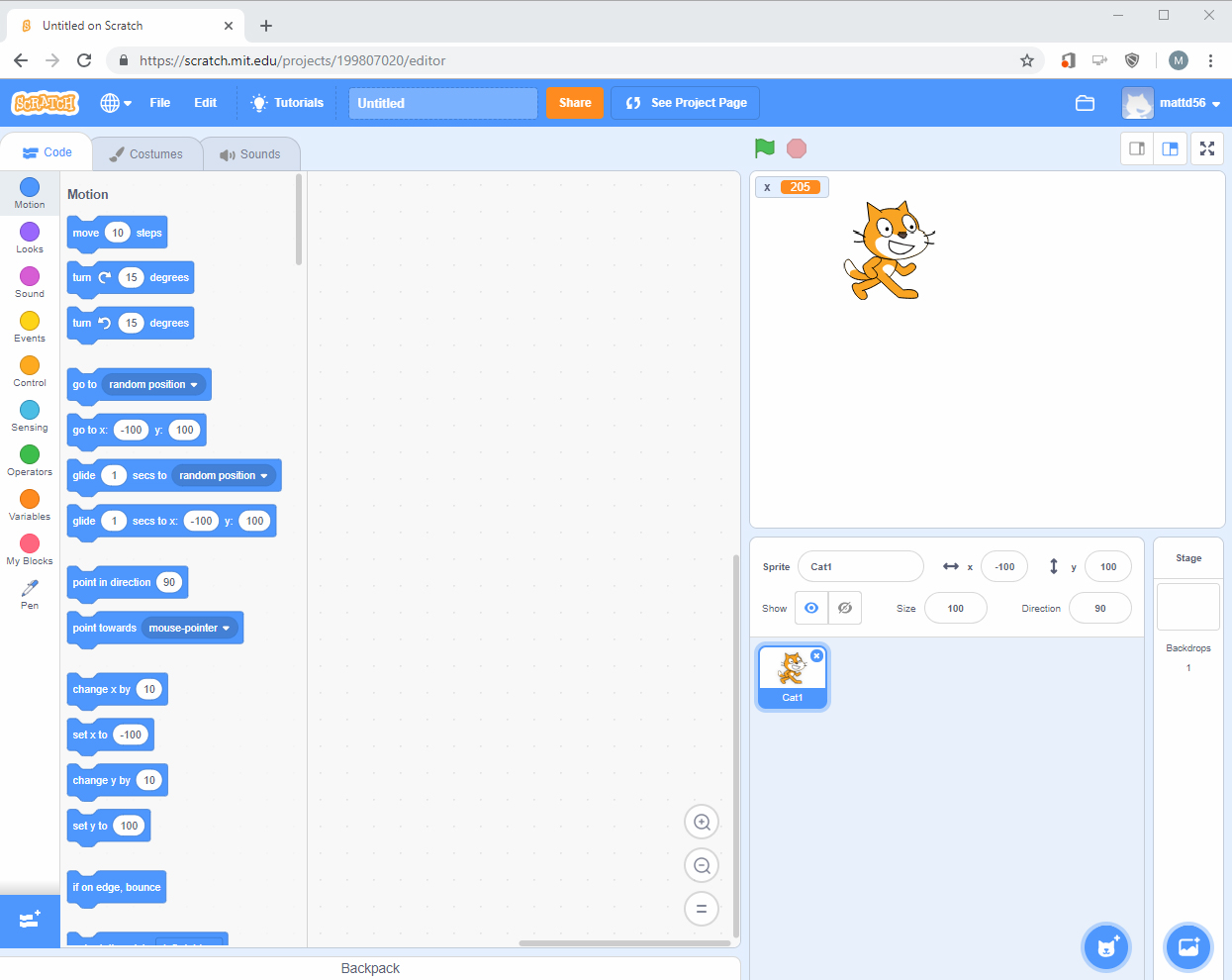Screen dimensions: 1232x980
Task: Open the Add Extension button
Action: pos(30,920)
